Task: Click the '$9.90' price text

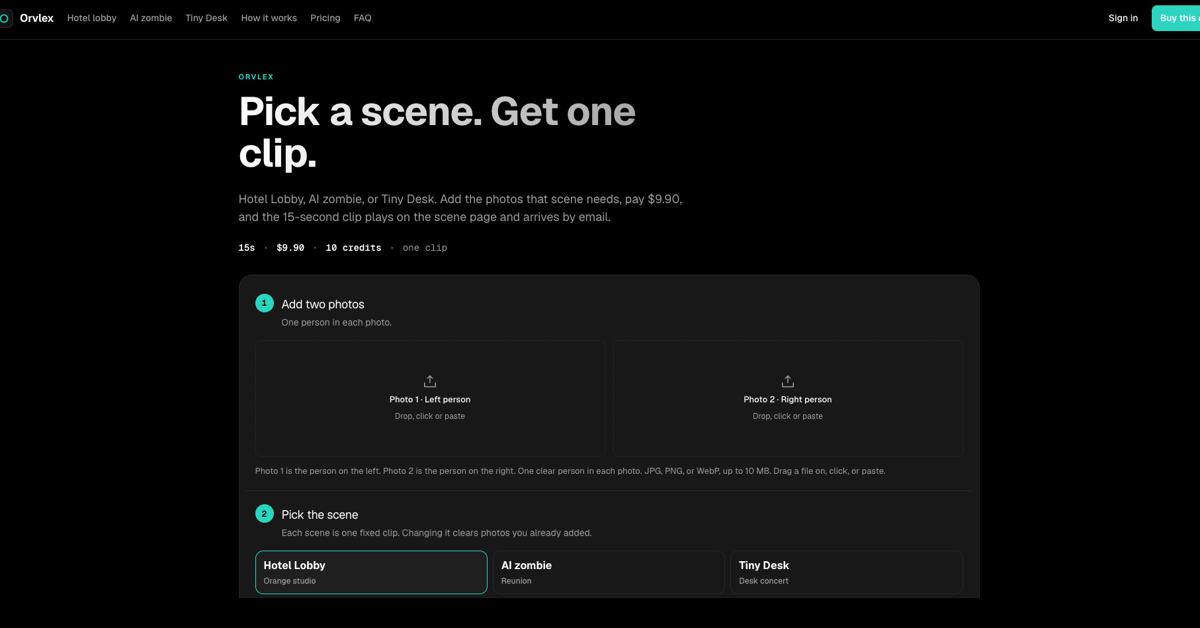Action: (x=290, y=248)
